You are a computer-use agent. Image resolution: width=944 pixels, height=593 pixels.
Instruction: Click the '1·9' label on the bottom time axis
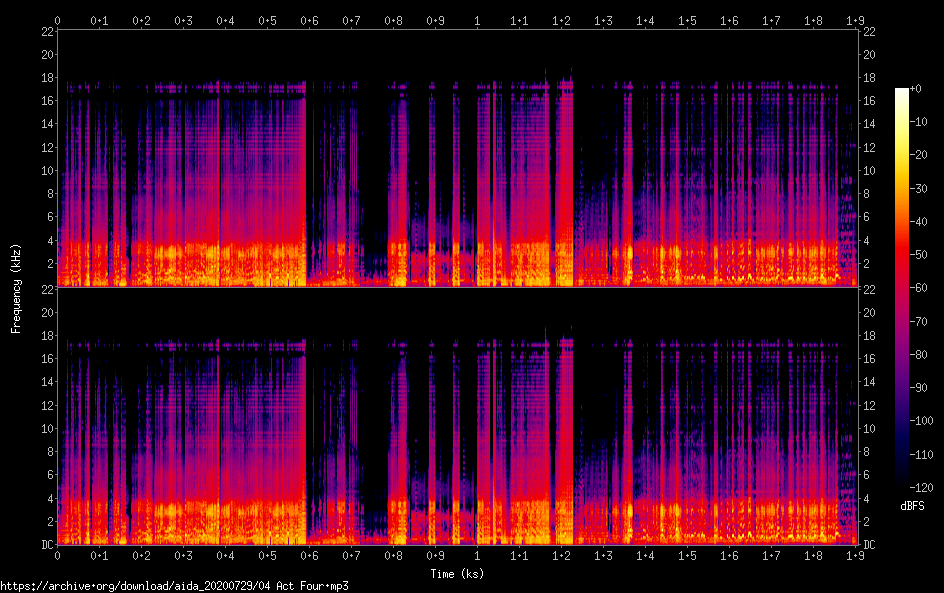(x=855, y=556)
